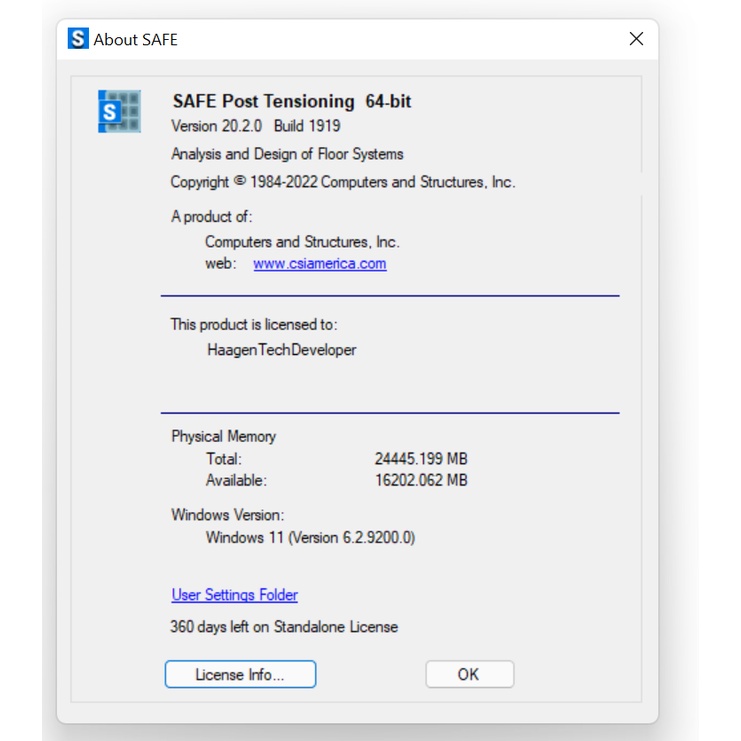Click the Analysis and Design of Floor Systems line
This screenshot has width=741, height=741.
point(287,154)
